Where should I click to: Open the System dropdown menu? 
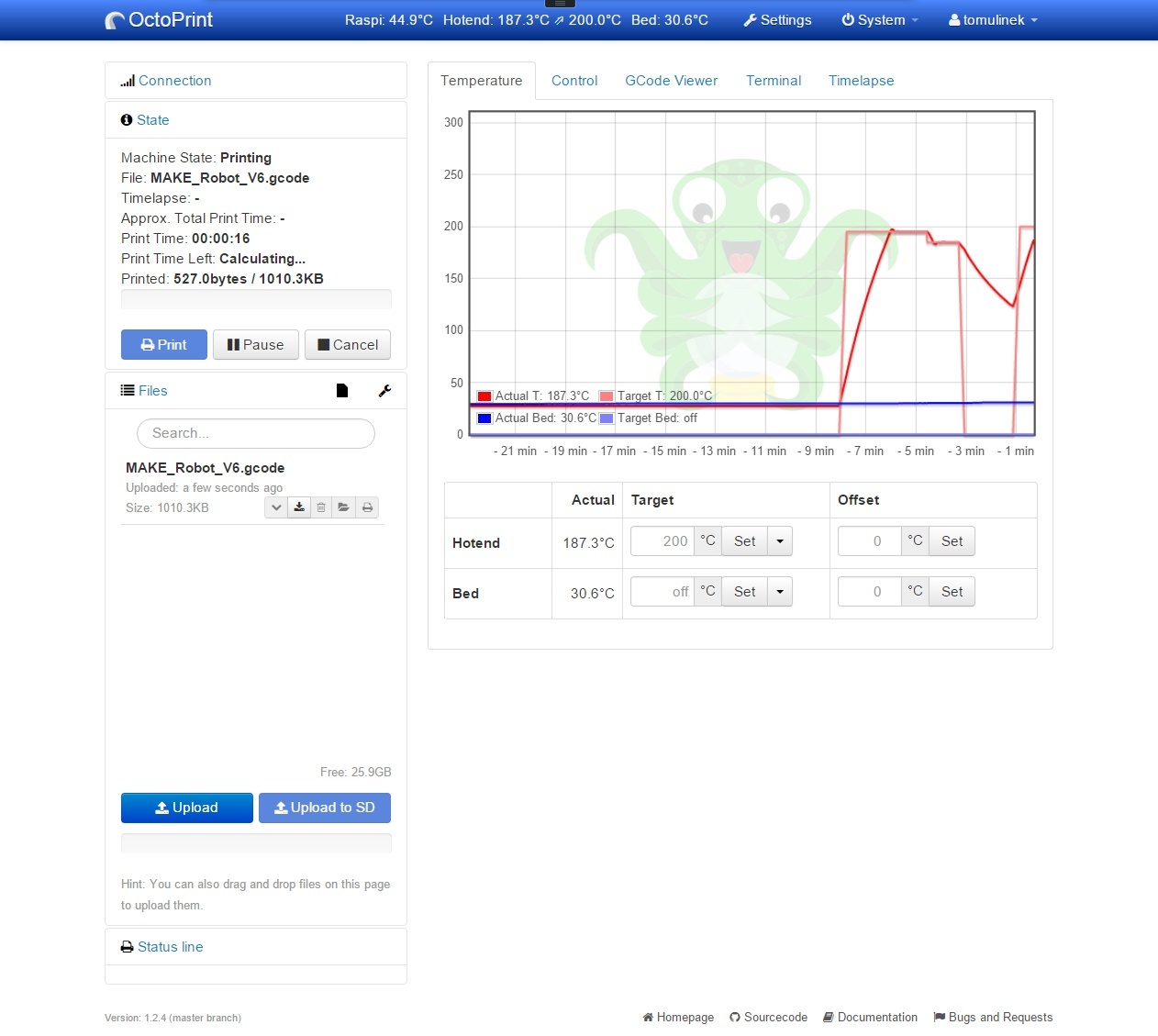click(x=879, y=20)
